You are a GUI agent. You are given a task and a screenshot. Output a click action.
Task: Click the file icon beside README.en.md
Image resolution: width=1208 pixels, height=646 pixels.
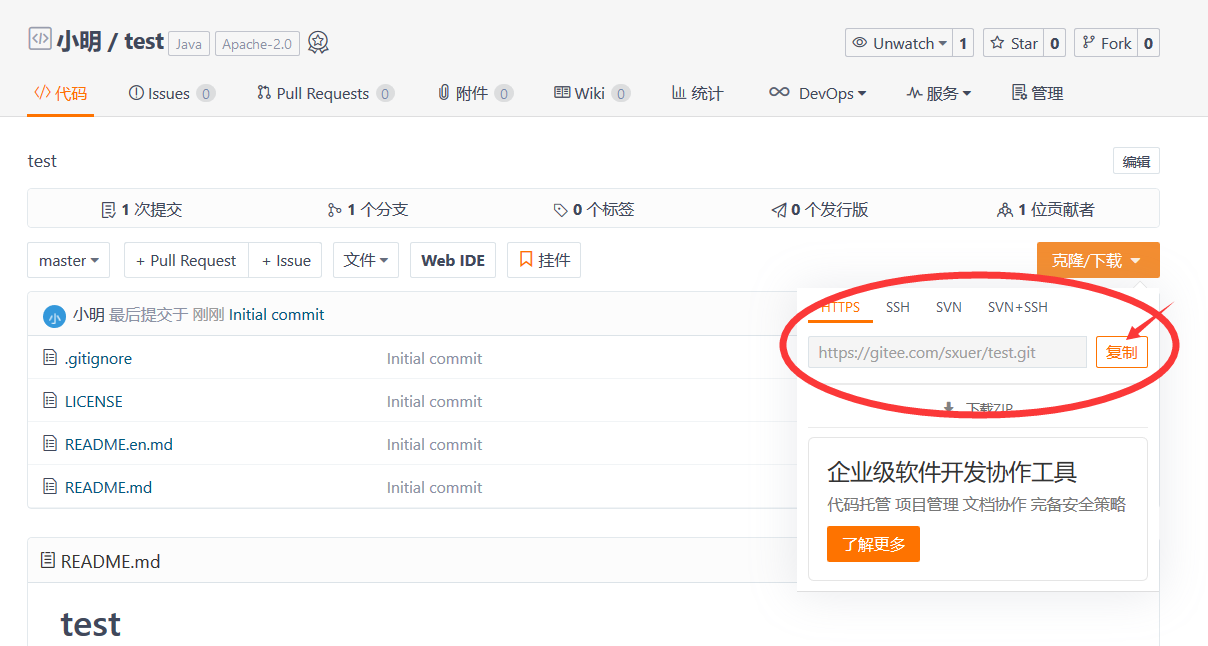[50, 443]
